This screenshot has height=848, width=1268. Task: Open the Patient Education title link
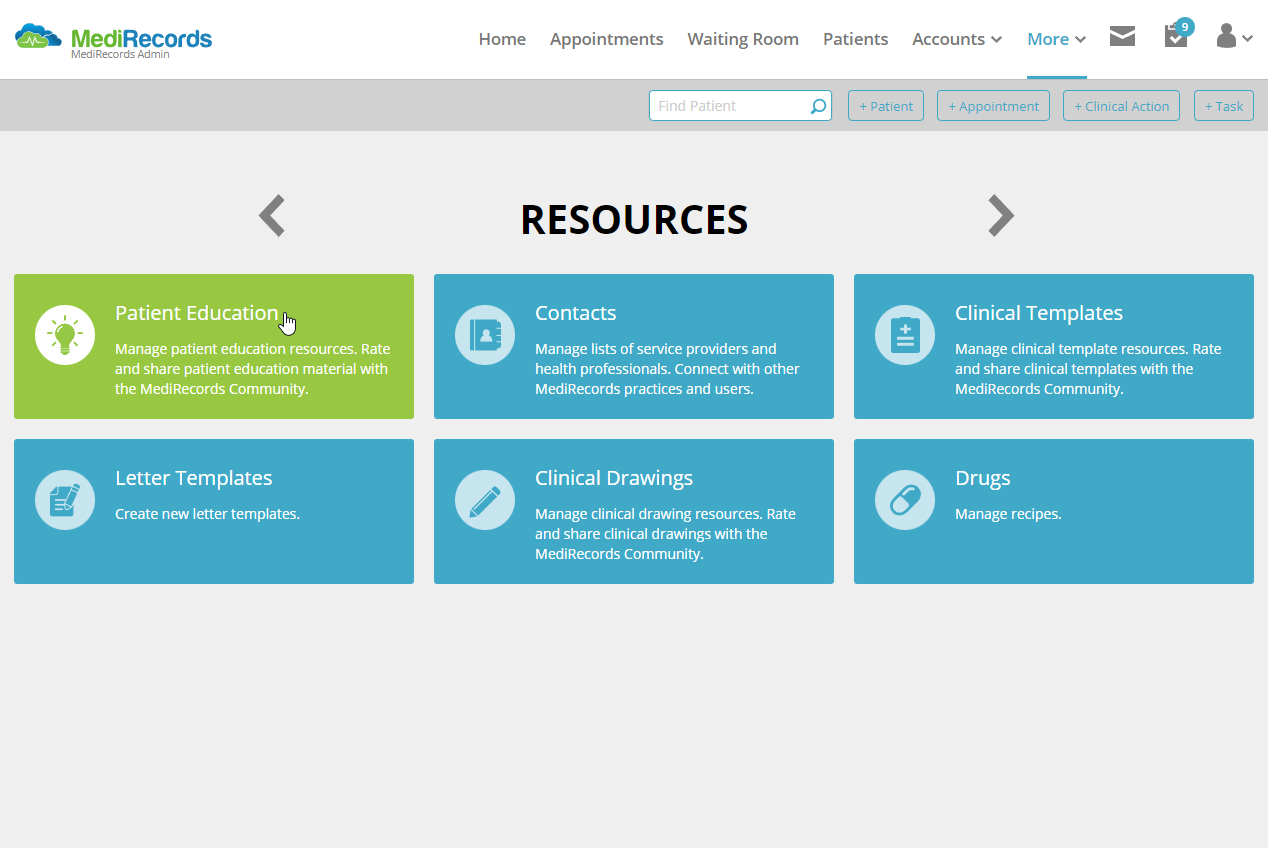tap(197, 313)
